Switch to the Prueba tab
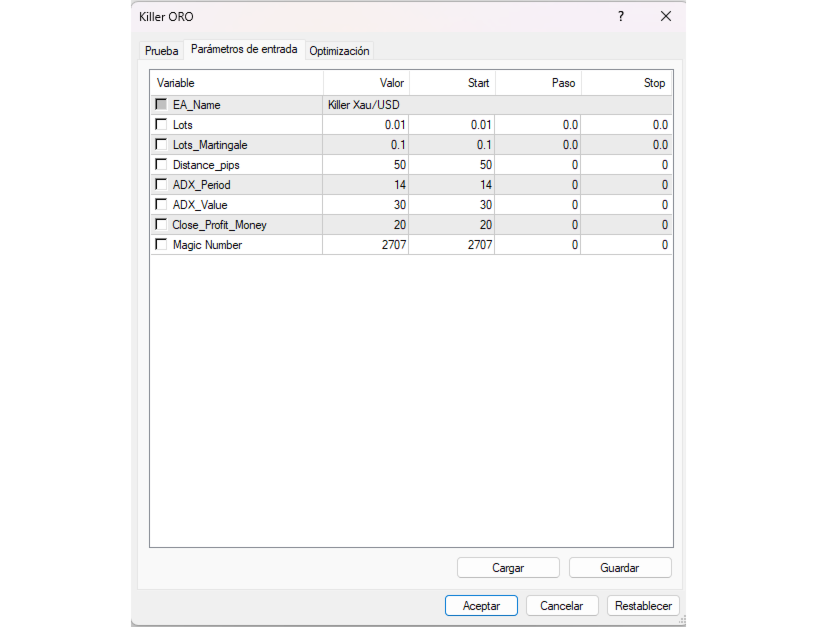The width and height of the screenshot is (837, 627). [161, 51]
